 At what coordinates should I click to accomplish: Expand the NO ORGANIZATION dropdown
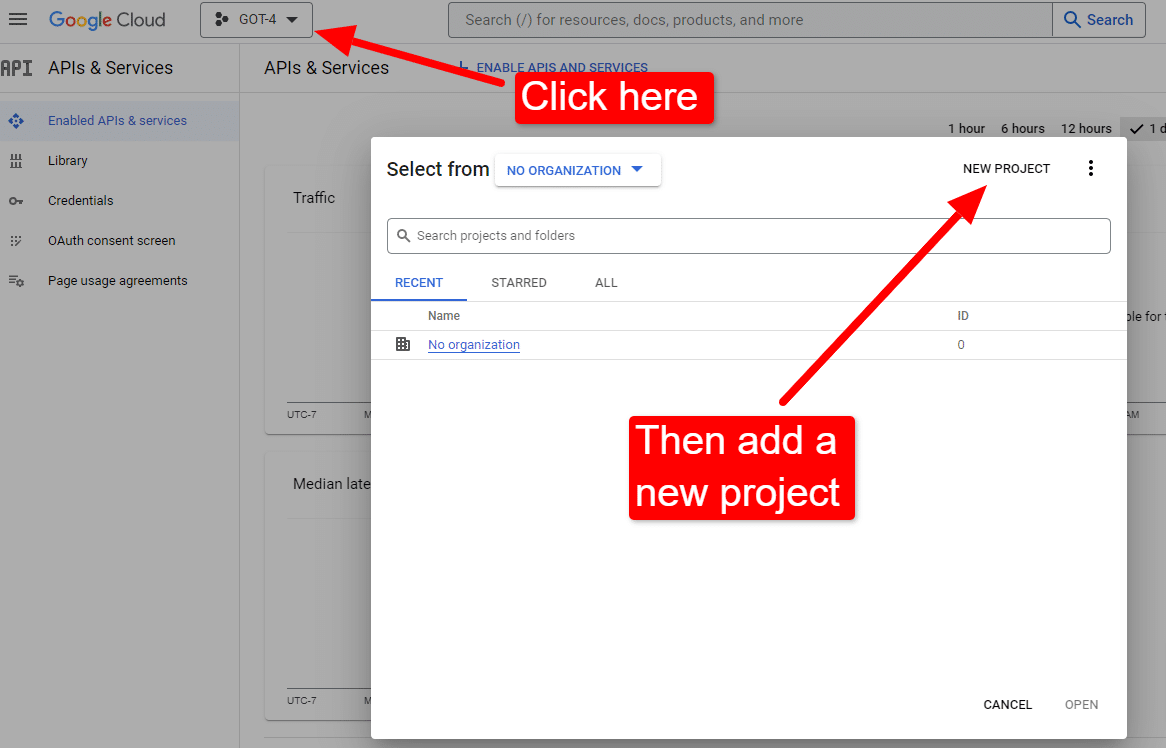coord(577,169)
